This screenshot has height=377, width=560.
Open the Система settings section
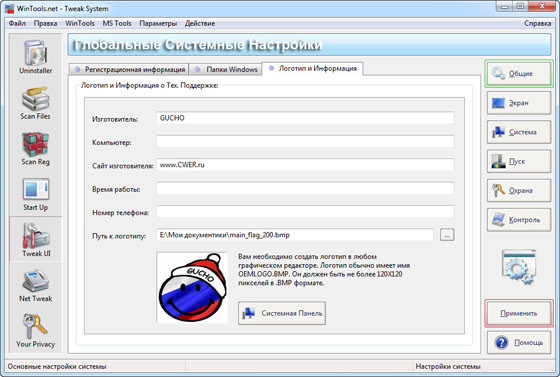click(x=519, y=132)
